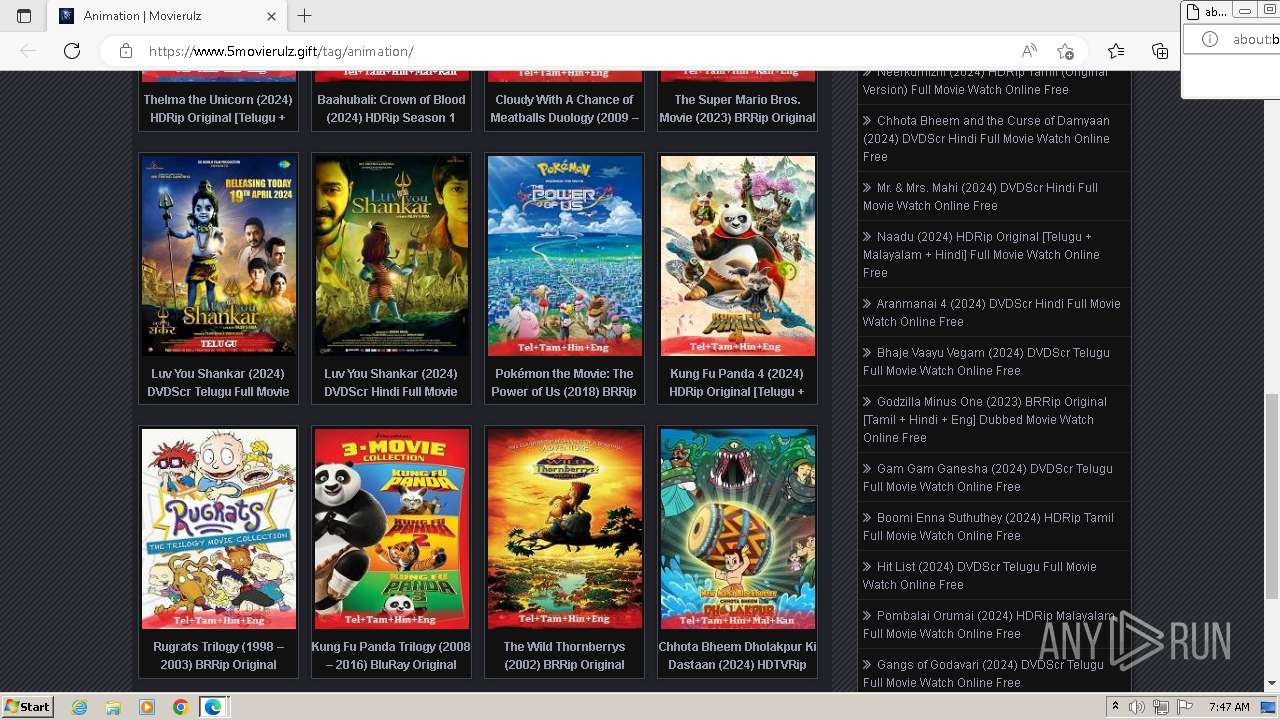This screenshot has width=1280, height=720.
Task: Click Rugrats Trilogy (1998 – 2003) title link
Action: click(x=218, y=656)
